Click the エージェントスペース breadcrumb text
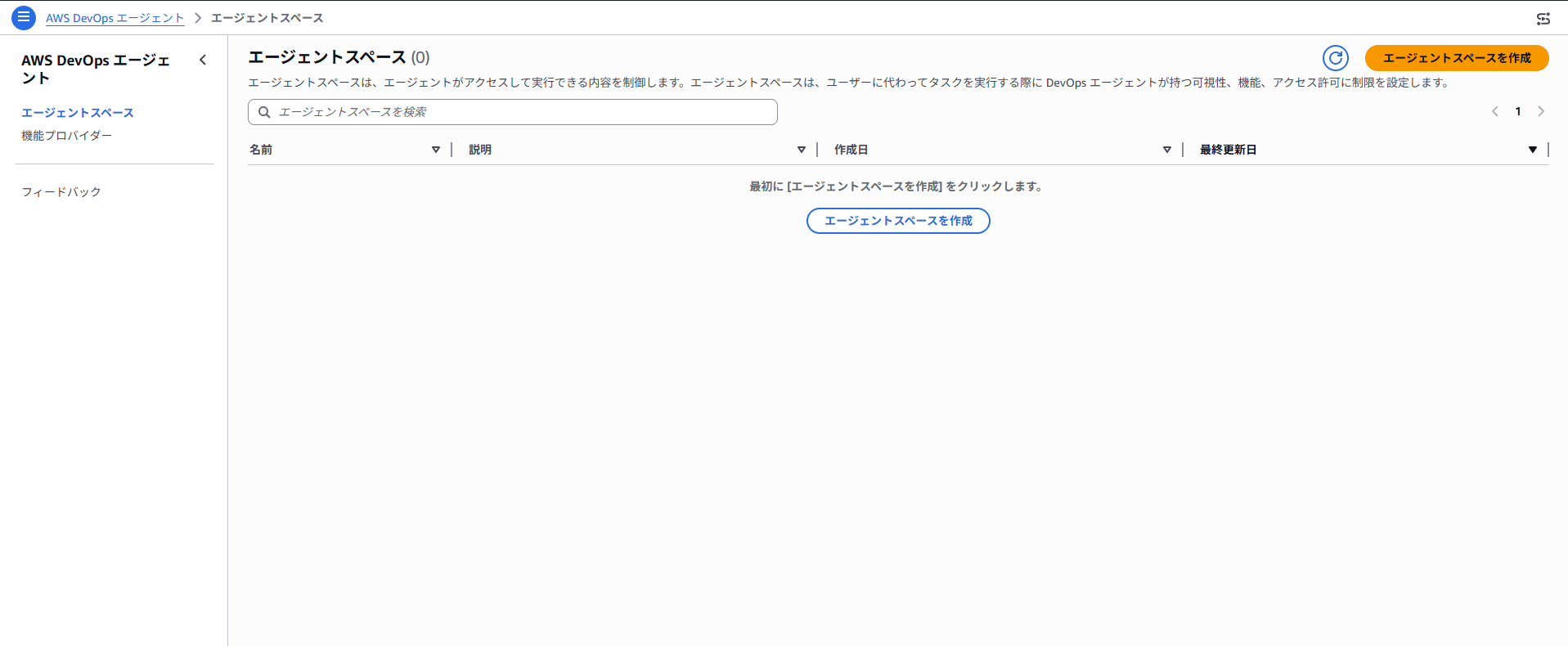Screen dimensions: 1568x646 [x=267, y=18]
